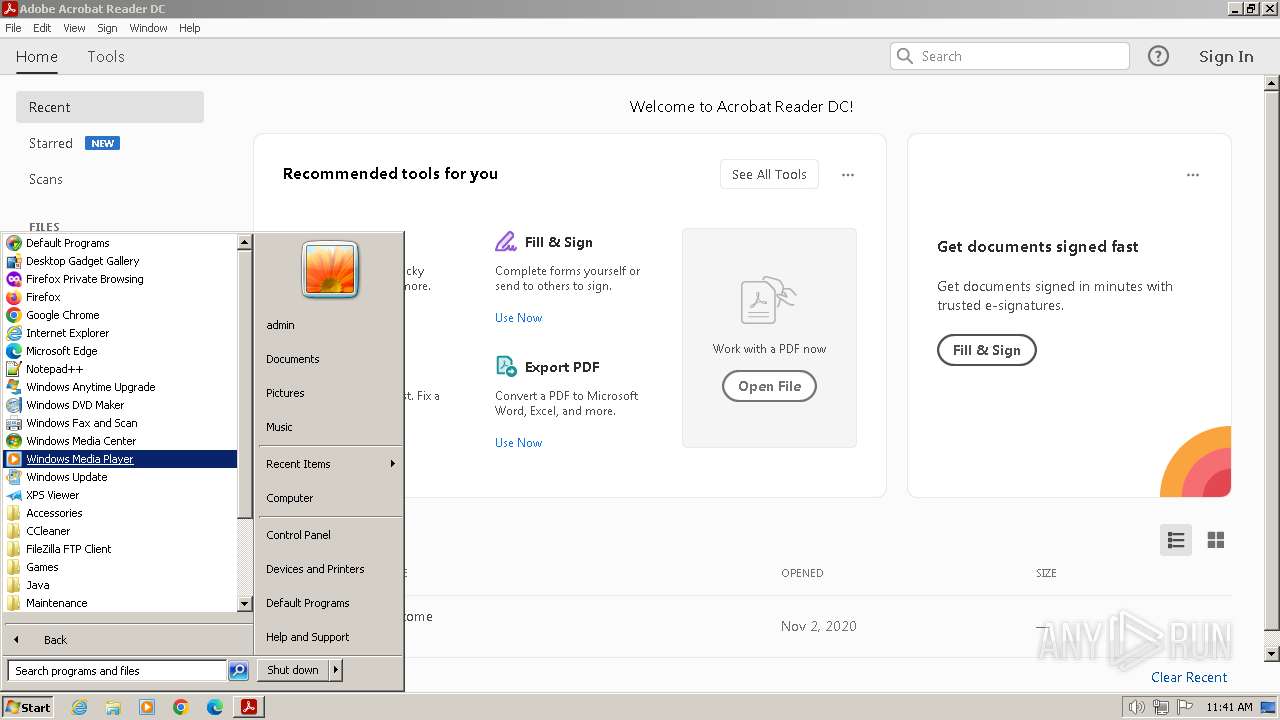Open the File menu

click(x=13, y=28)
